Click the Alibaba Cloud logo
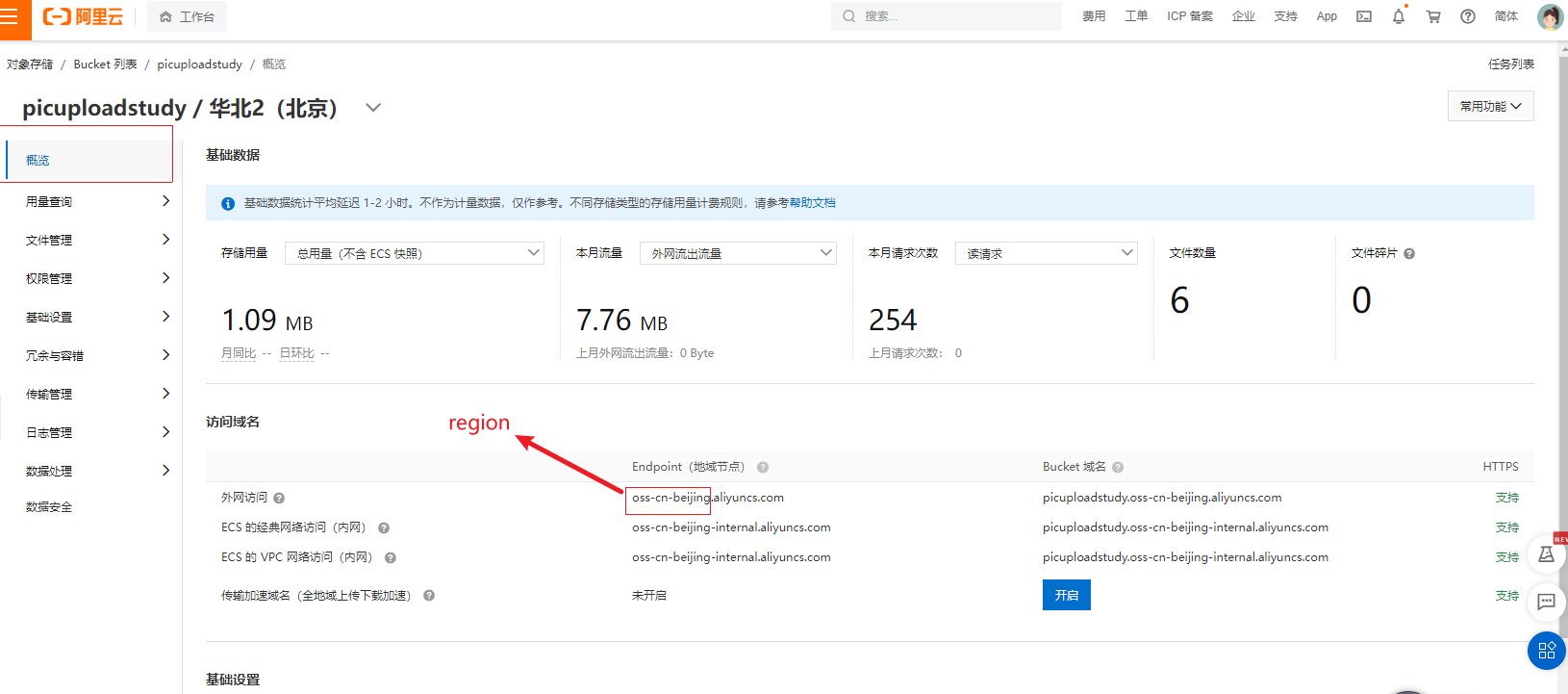This screenshot has height=694, width=1568. click(83, 16)
